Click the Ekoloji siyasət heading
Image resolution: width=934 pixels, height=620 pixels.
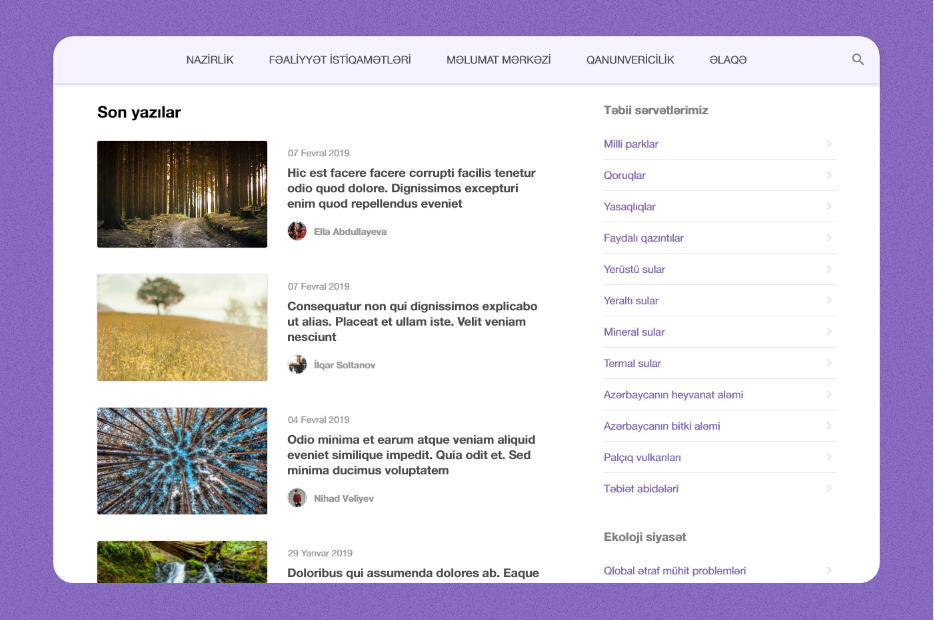645,537
